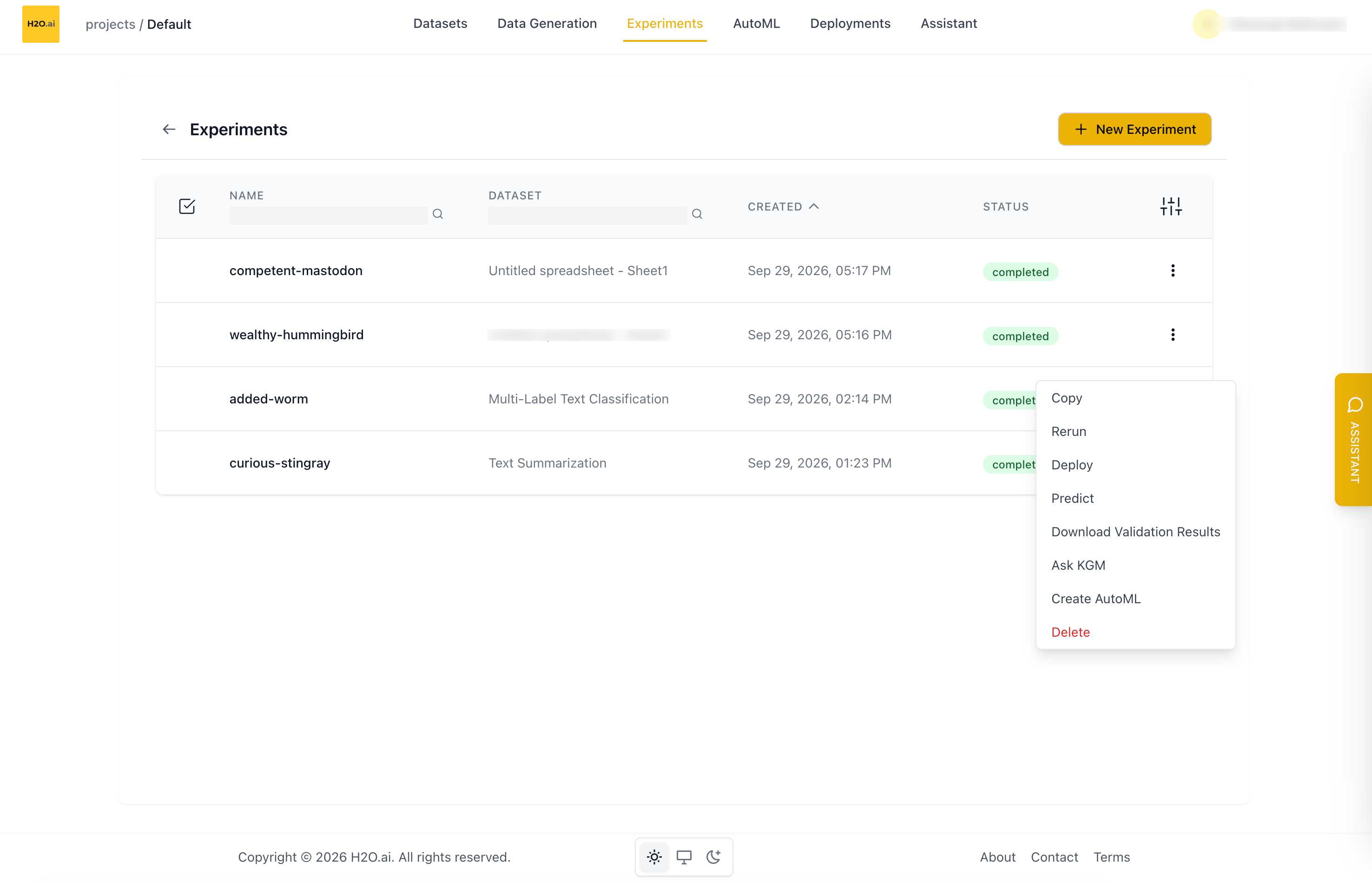
Task: Switch to the dark theme moon icon
Action: pos(713,857)
